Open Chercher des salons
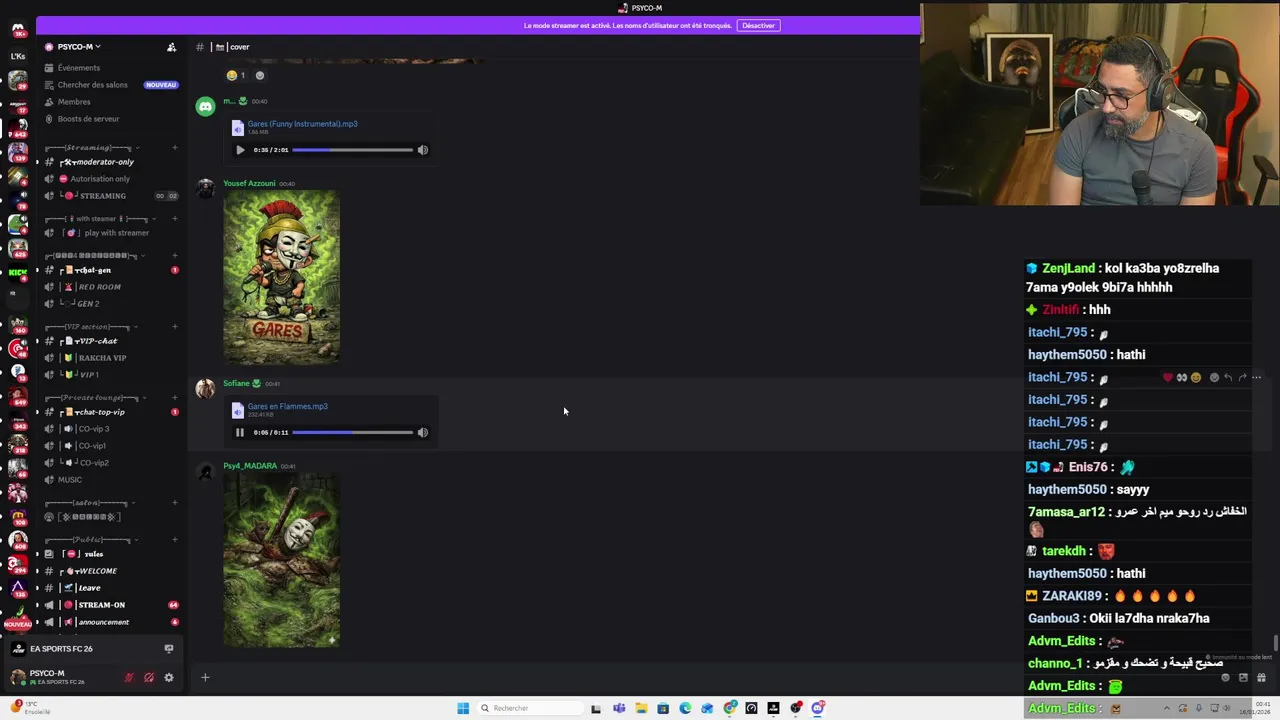This screenshot has width=1280, height=720. pos(92,85)
